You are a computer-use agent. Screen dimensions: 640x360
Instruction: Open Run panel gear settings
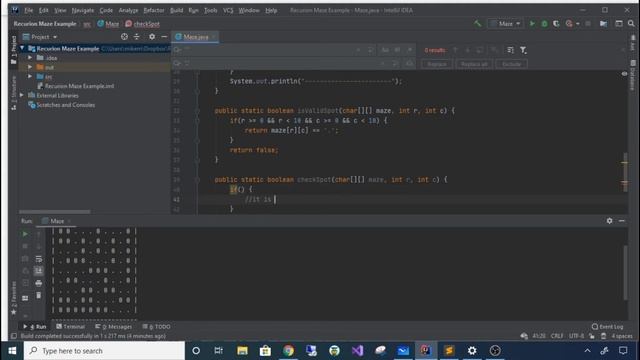tap(609, 220)
